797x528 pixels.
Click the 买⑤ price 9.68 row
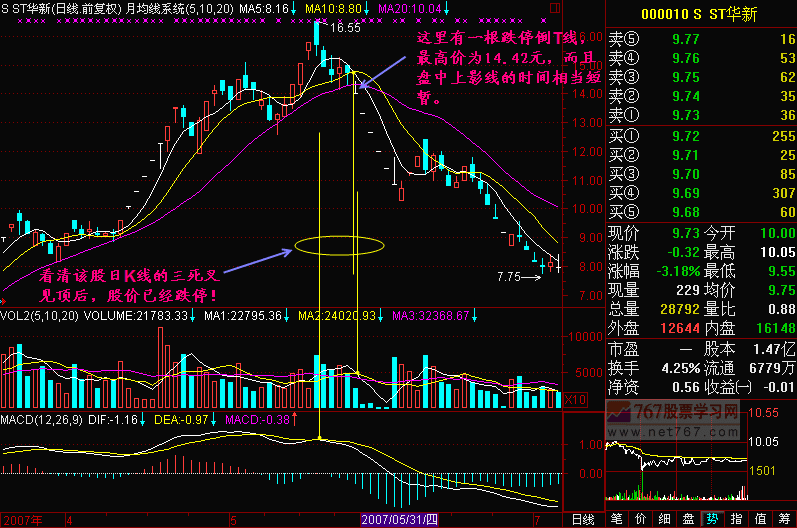coord(700,212)
